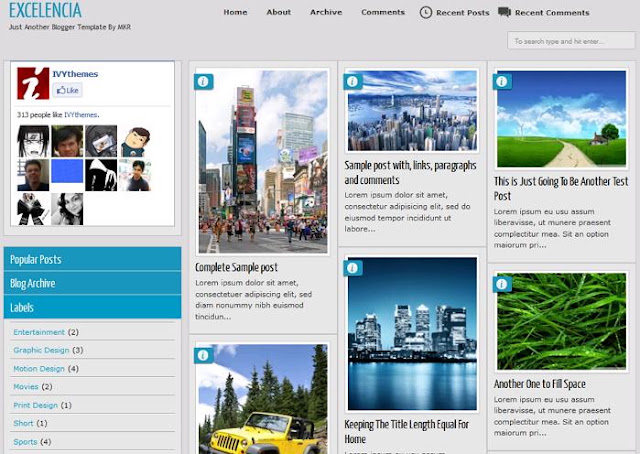Click the info icon on grass image post
640x454 pixels.
coord(502,284)
